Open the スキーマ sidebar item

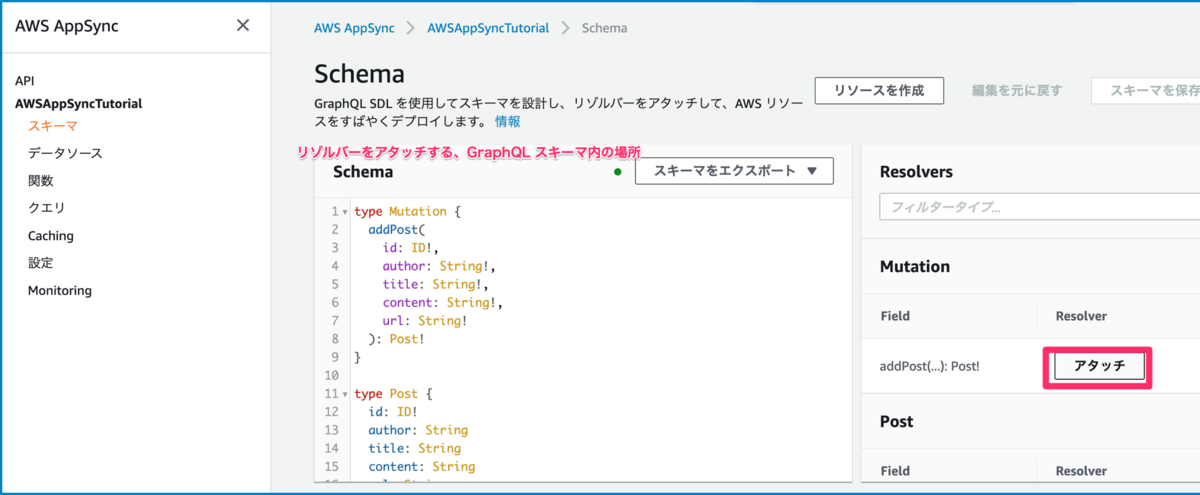click(x=53, y=126)
